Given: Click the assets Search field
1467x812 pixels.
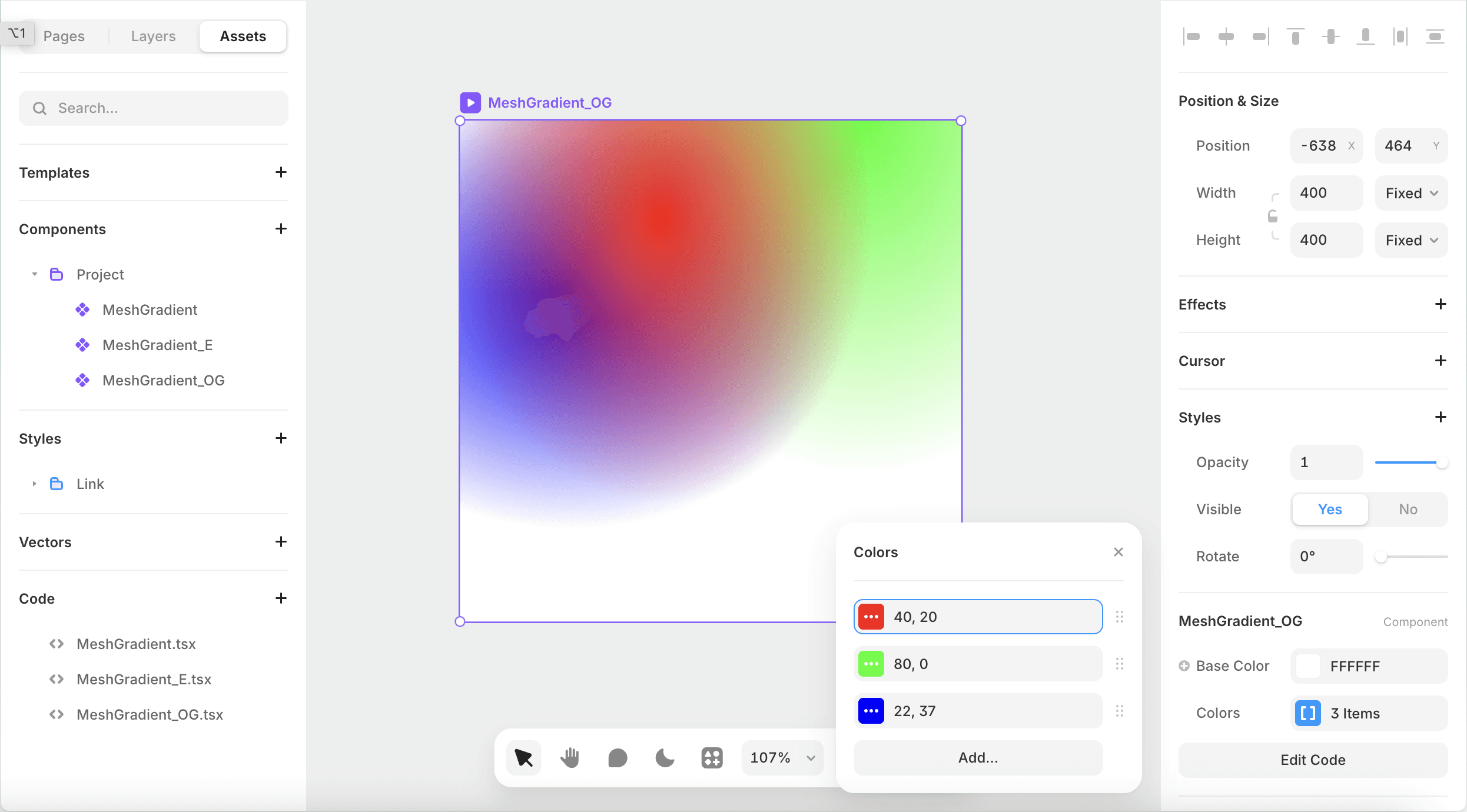Looking at the screenshot, I should (x=153, y=108).
